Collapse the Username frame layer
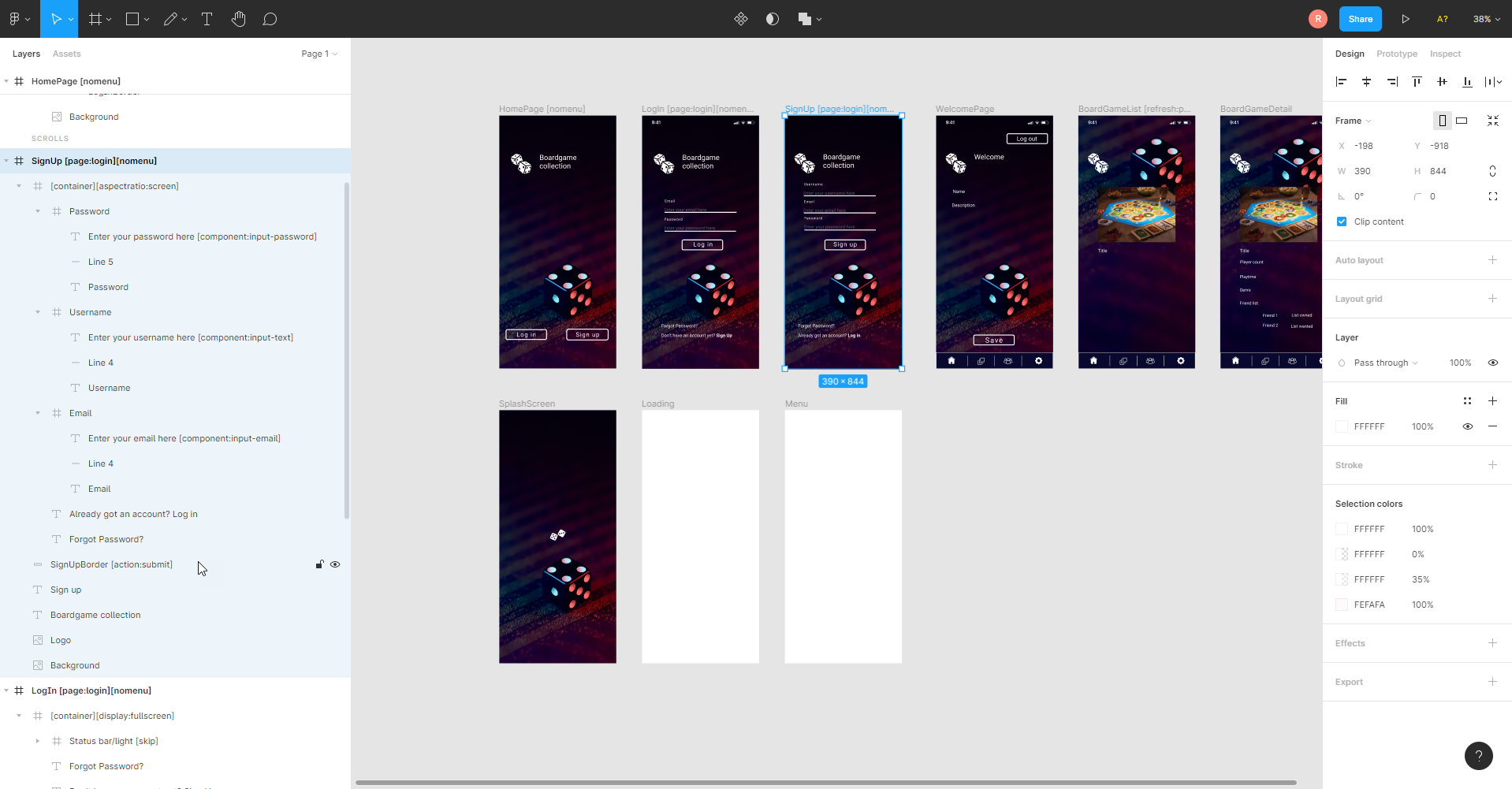This screenshot has height=789, width=1512. (x=38, y=312)
